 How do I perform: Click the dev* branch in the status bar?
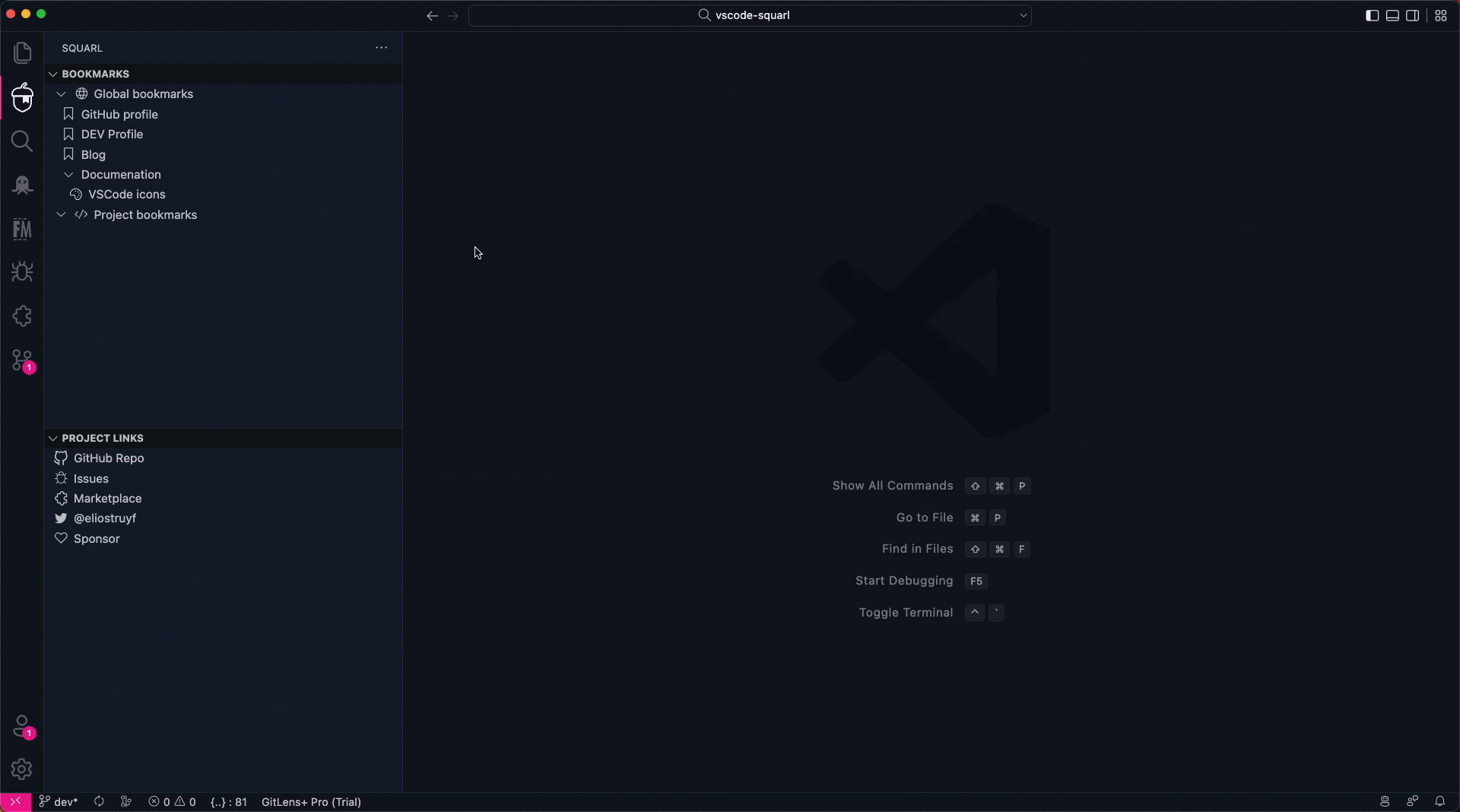pos(58,802)
